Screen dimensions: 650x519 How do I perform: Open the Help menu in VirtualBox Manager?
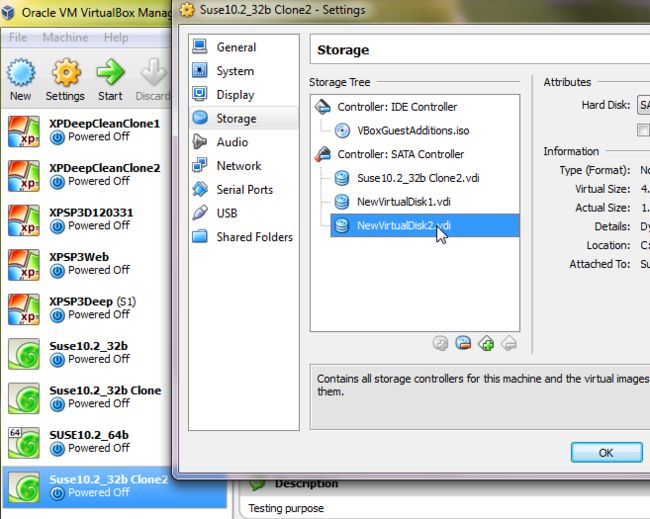(x=116, y=37)
